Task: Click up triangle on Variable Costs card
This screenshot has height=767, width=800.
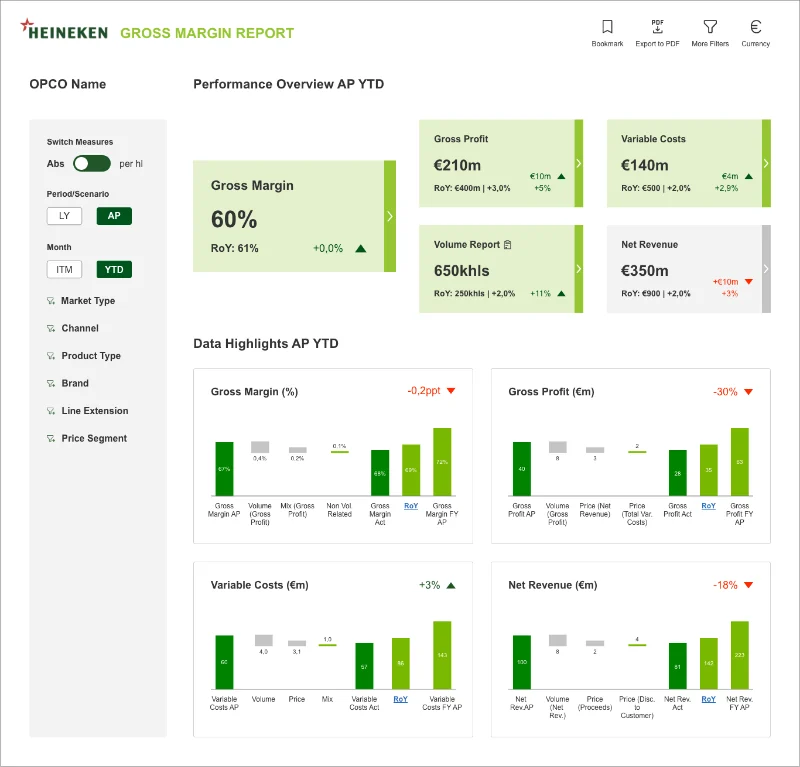Action: [748, 177]
